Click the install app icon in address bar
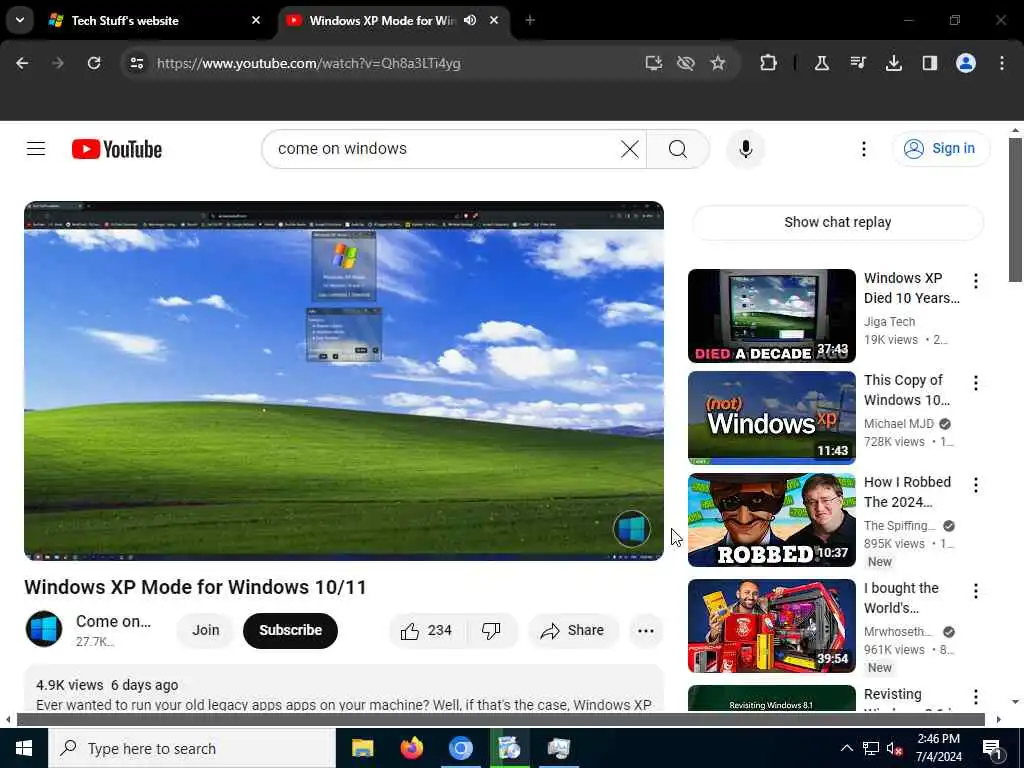This screenshot has height=768, width=1024. click(x=654, y=63)
